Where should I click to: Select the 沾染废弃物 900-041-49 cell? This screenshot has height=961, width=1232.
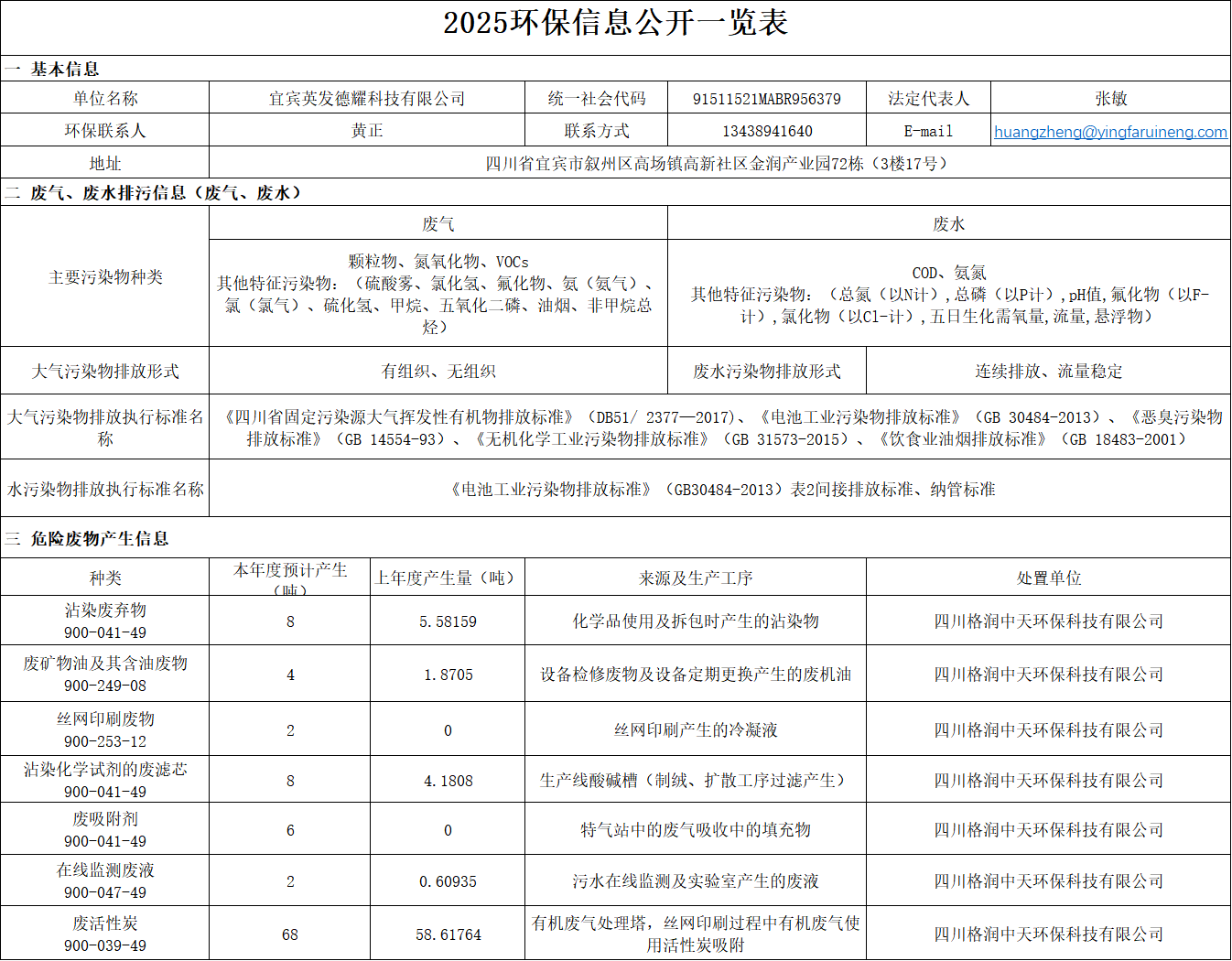[104, 621]
